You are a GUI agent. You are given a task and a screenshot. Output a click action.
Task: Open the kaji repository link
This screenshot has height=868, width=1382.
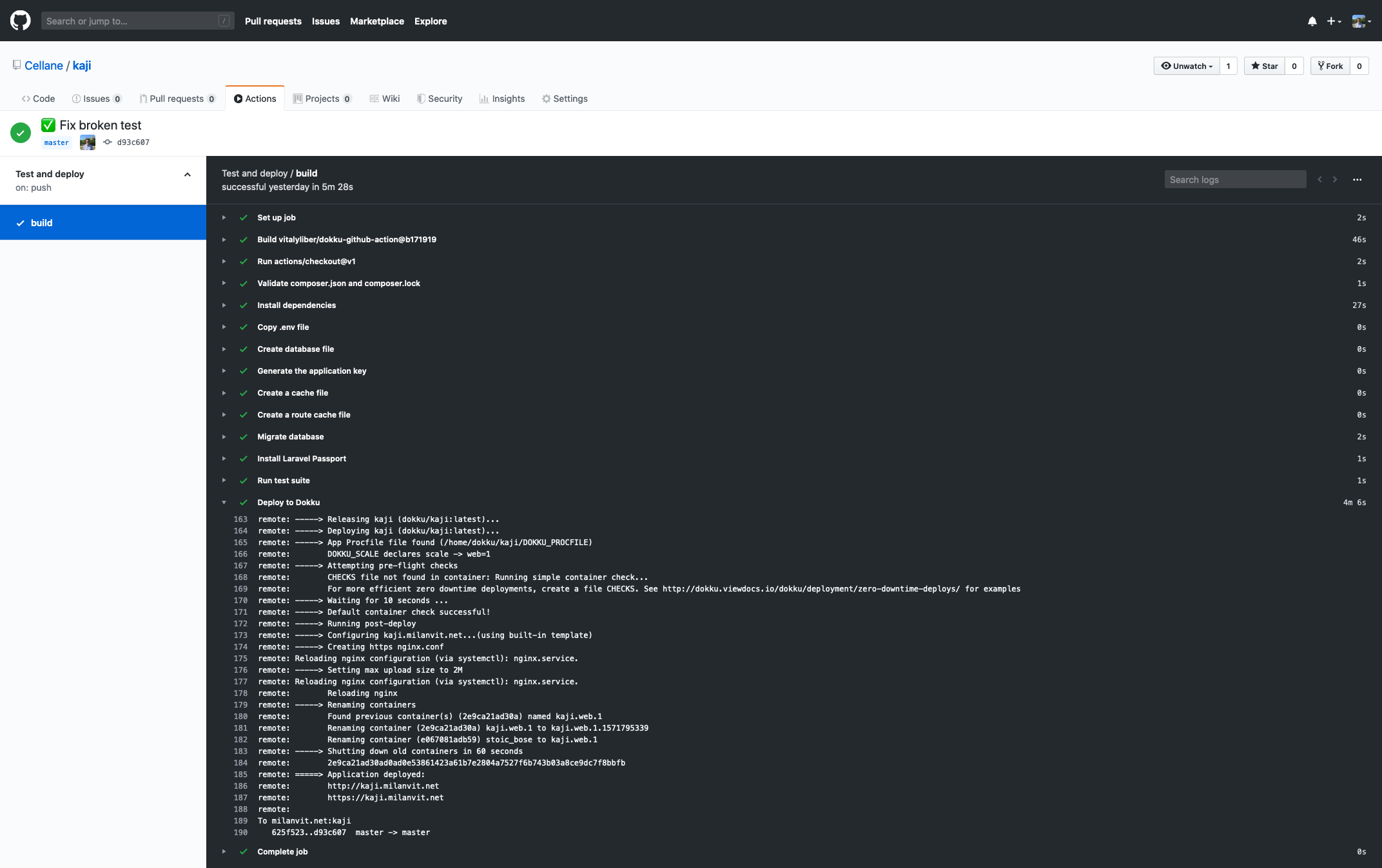pos(82,66)
